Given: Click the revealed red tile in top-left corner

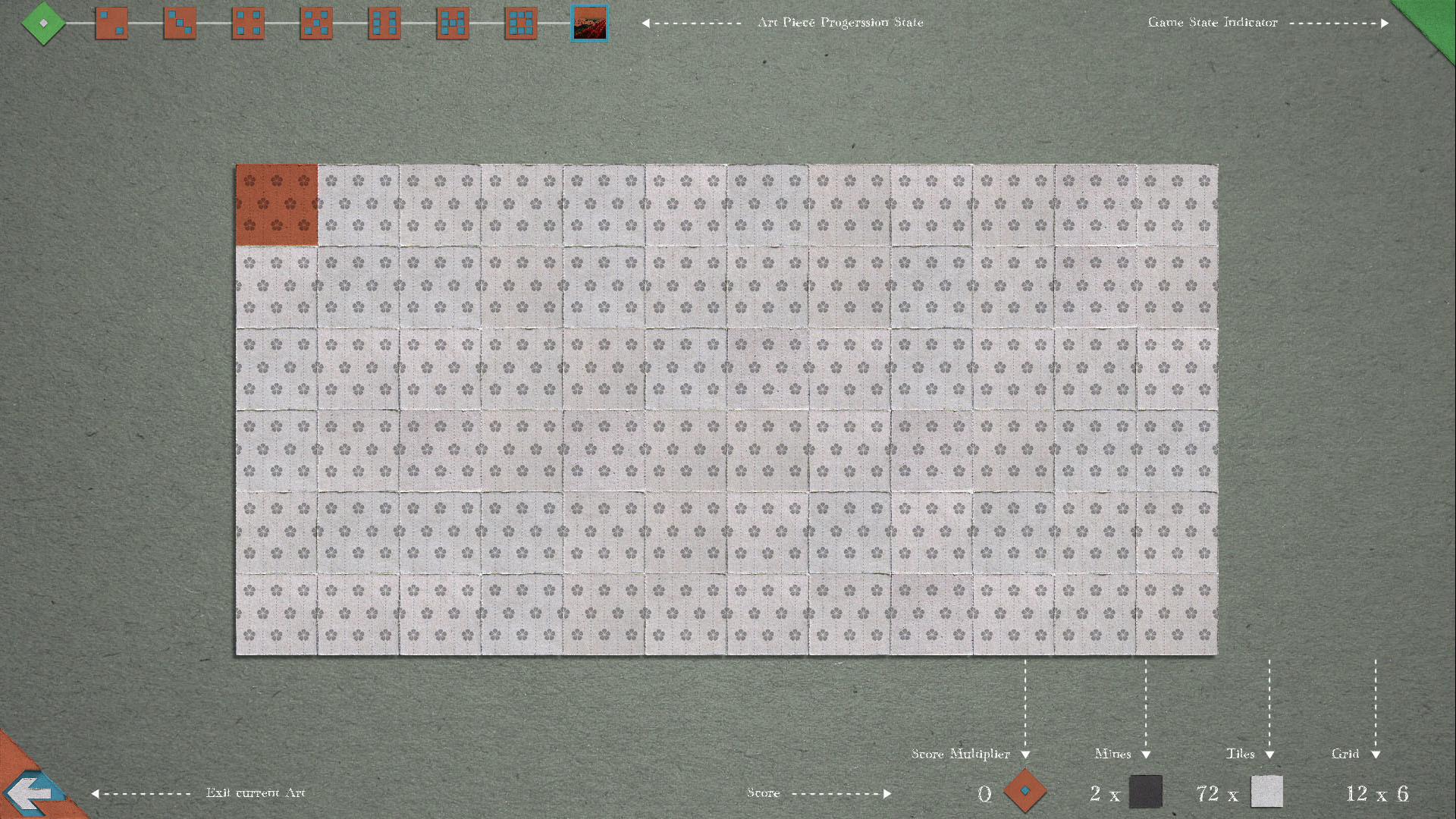Looking at the screenshot, I should coord(277,205).
